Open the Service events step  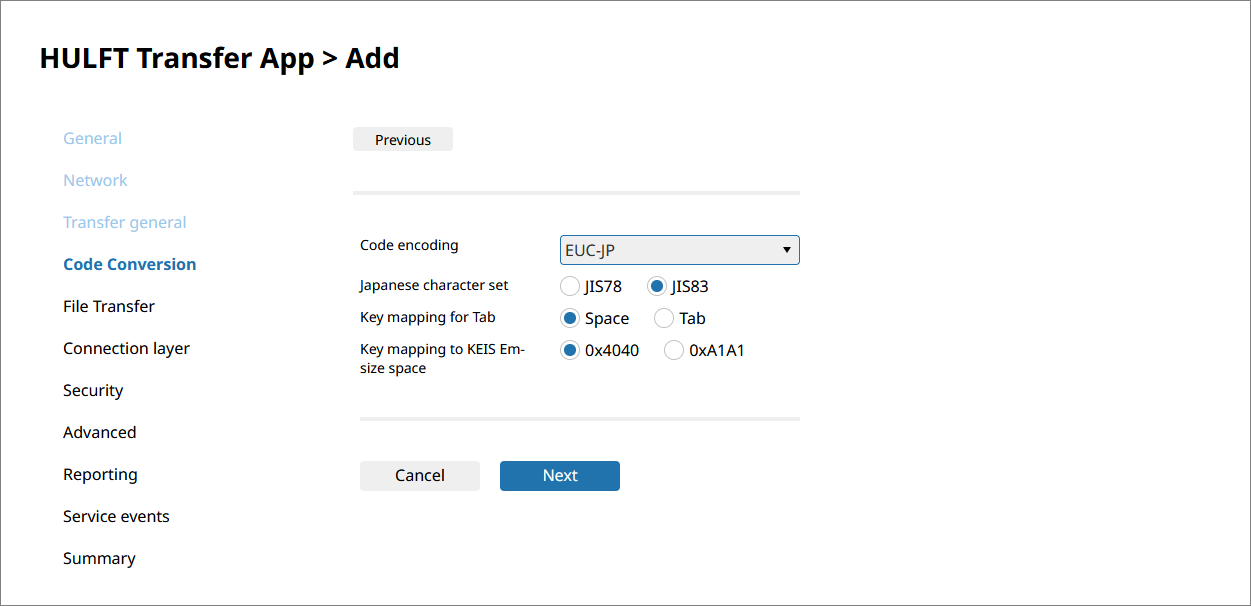[x=116, y=517]
